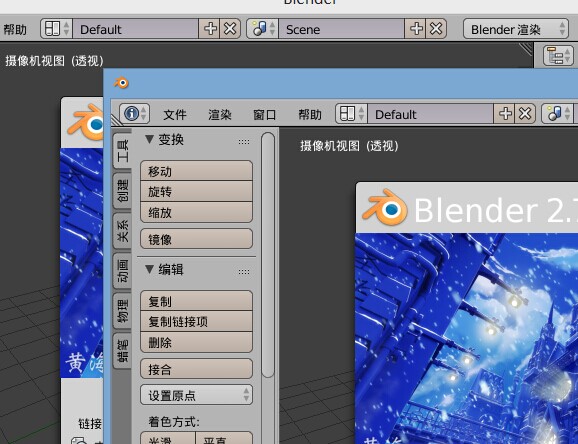578x444 pixels.
Task: Click the 旋转 button
Action: tap(196, 191)
